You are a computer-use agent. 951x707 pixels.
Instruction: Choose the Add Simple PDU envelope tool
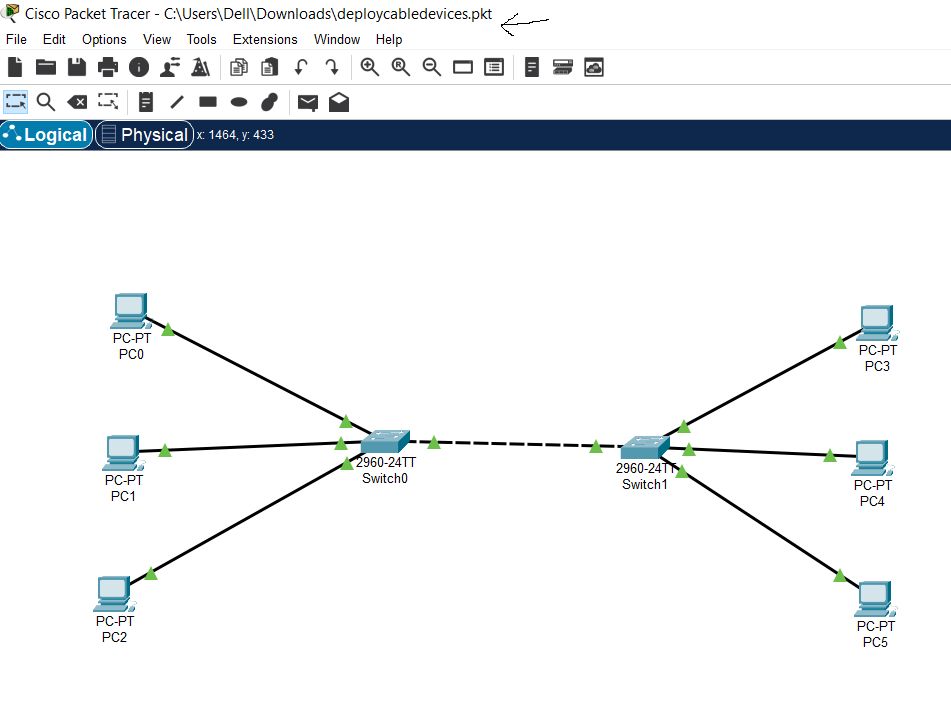click(307, 101)
